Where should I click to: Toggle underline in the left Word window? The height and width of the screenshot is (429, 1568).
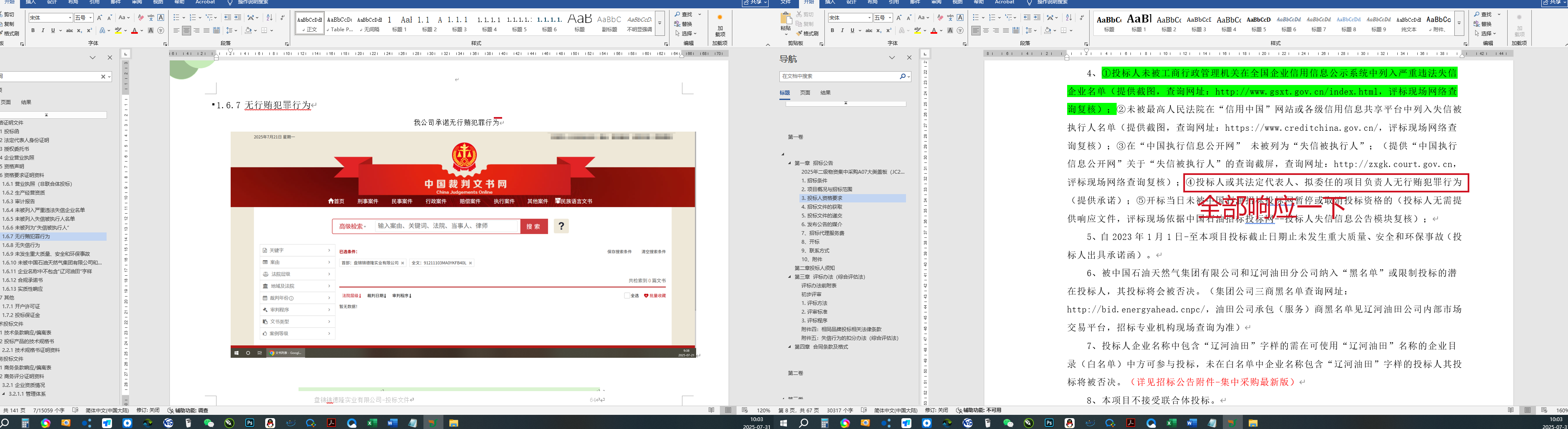tap(53, 30)
